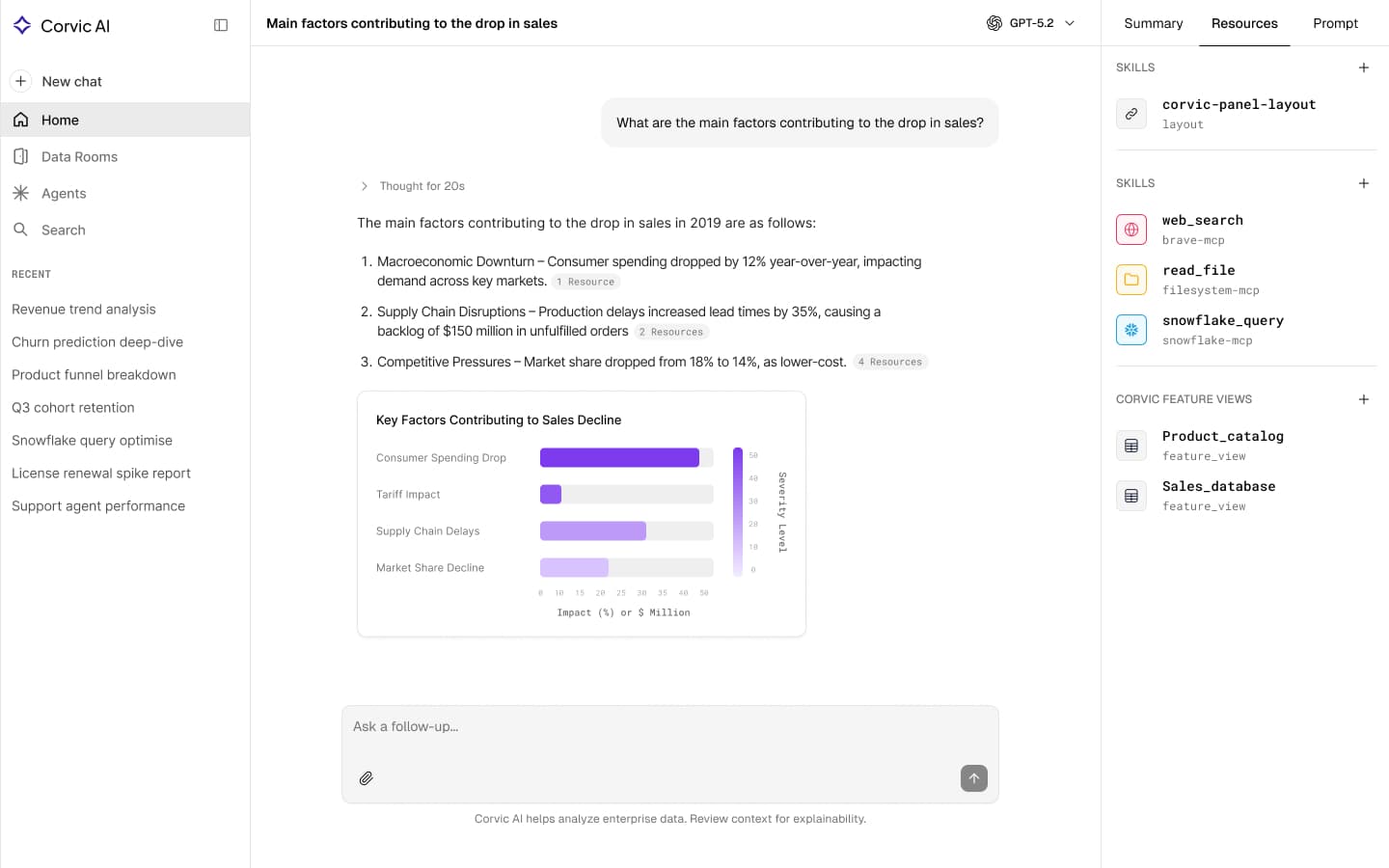This screenshot has height=868, width=1389.
Task: Click the web_search brave-mcp skill icon
Action: [1130, 230]
